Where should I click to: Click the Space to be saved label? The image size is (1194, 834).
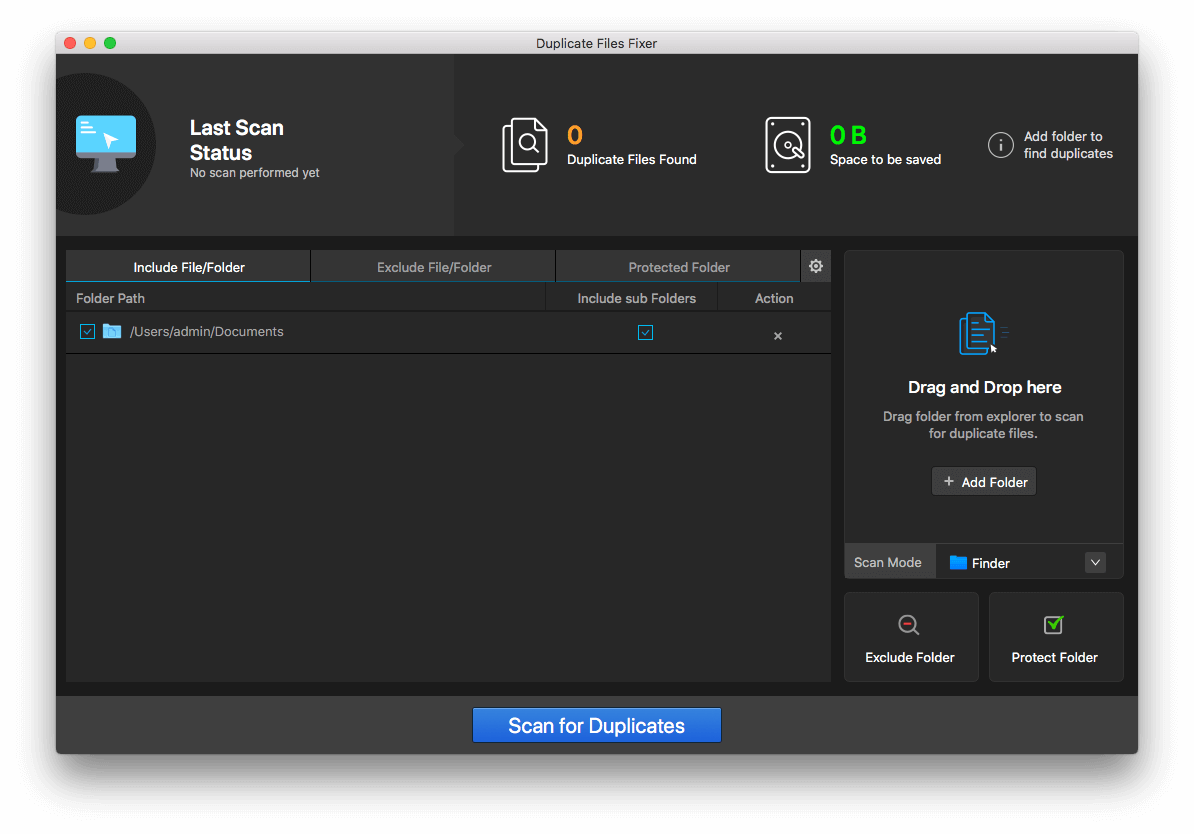click(x=885, y=159)
